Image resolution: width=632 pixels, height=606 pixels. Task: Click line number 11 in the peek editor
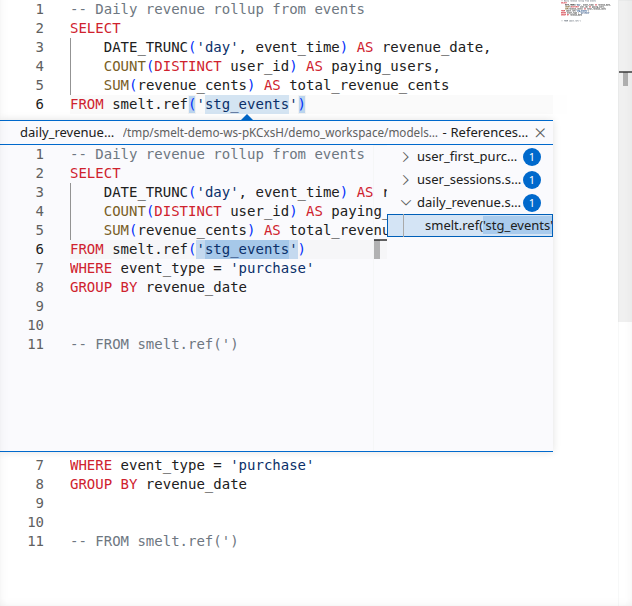(x=36, y=344)
